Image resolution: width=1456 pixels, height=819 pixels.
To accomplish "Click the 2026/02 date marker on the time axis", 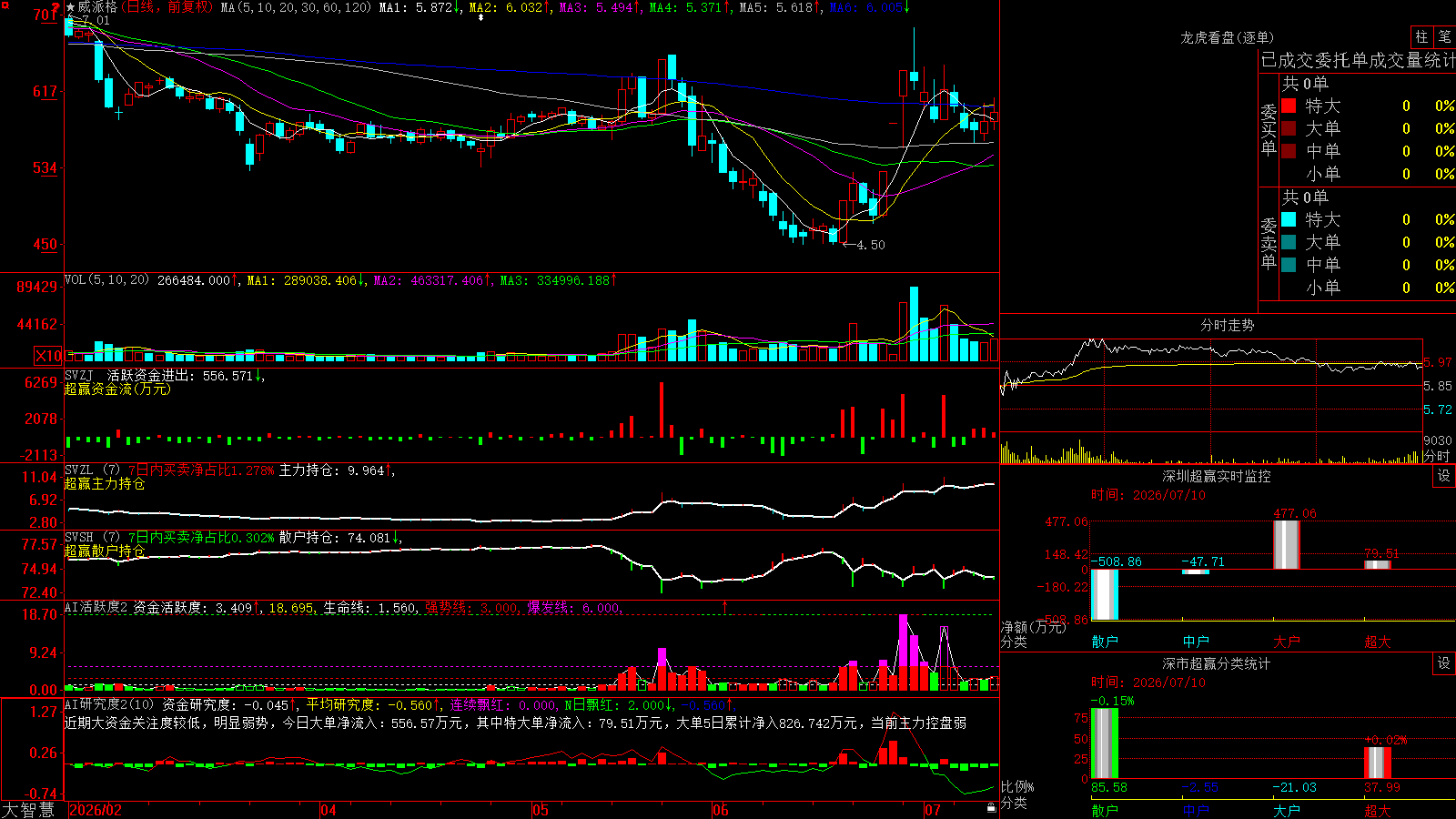I will 96,810.
